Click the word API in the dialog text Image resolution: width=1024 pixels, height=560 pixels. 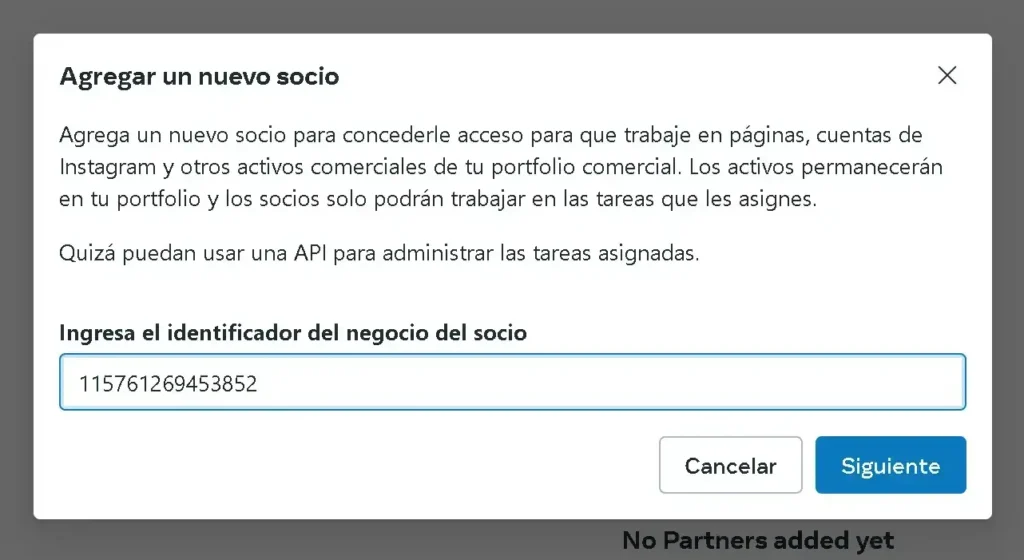310,253
